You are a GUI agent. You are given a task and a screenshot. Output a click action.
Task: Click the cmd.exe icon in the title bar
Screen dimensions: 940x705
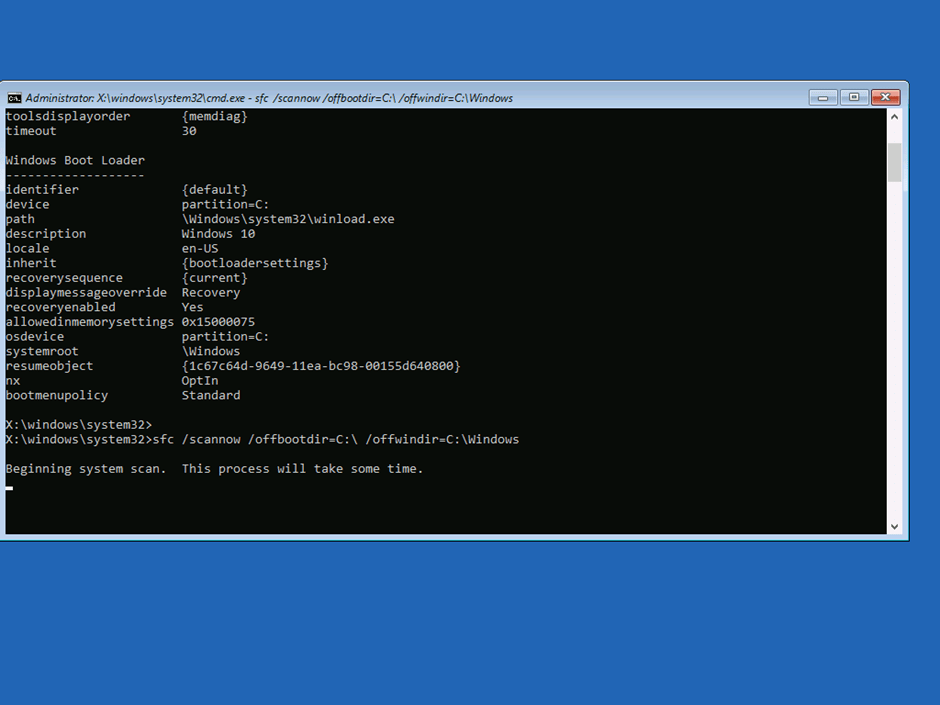14,98
